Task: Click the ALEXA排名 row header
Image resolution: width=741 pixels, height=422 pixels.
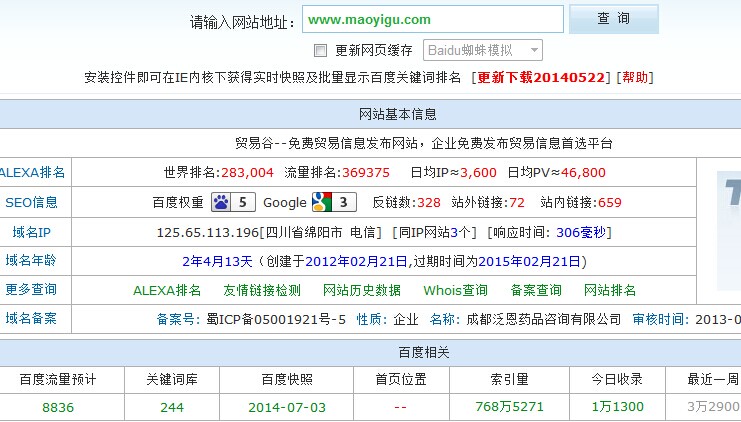Action: (x=32, y=172)
